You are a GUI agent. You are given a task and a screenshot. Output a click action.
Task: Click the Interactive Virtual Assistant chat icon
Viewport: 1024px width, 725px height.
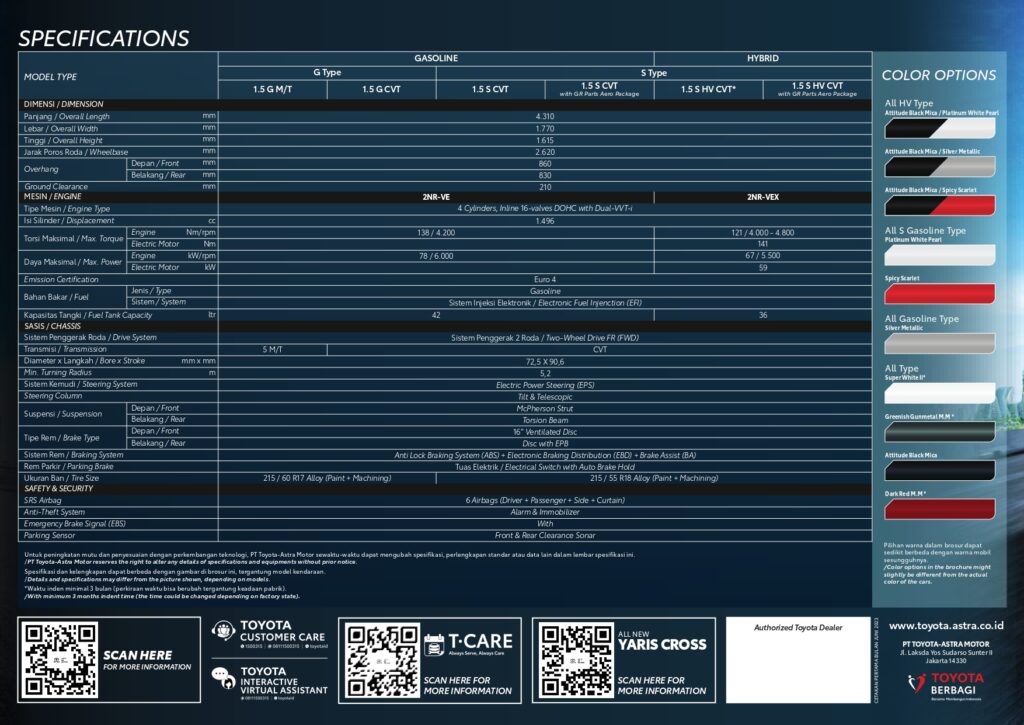[x=225, y=678]
